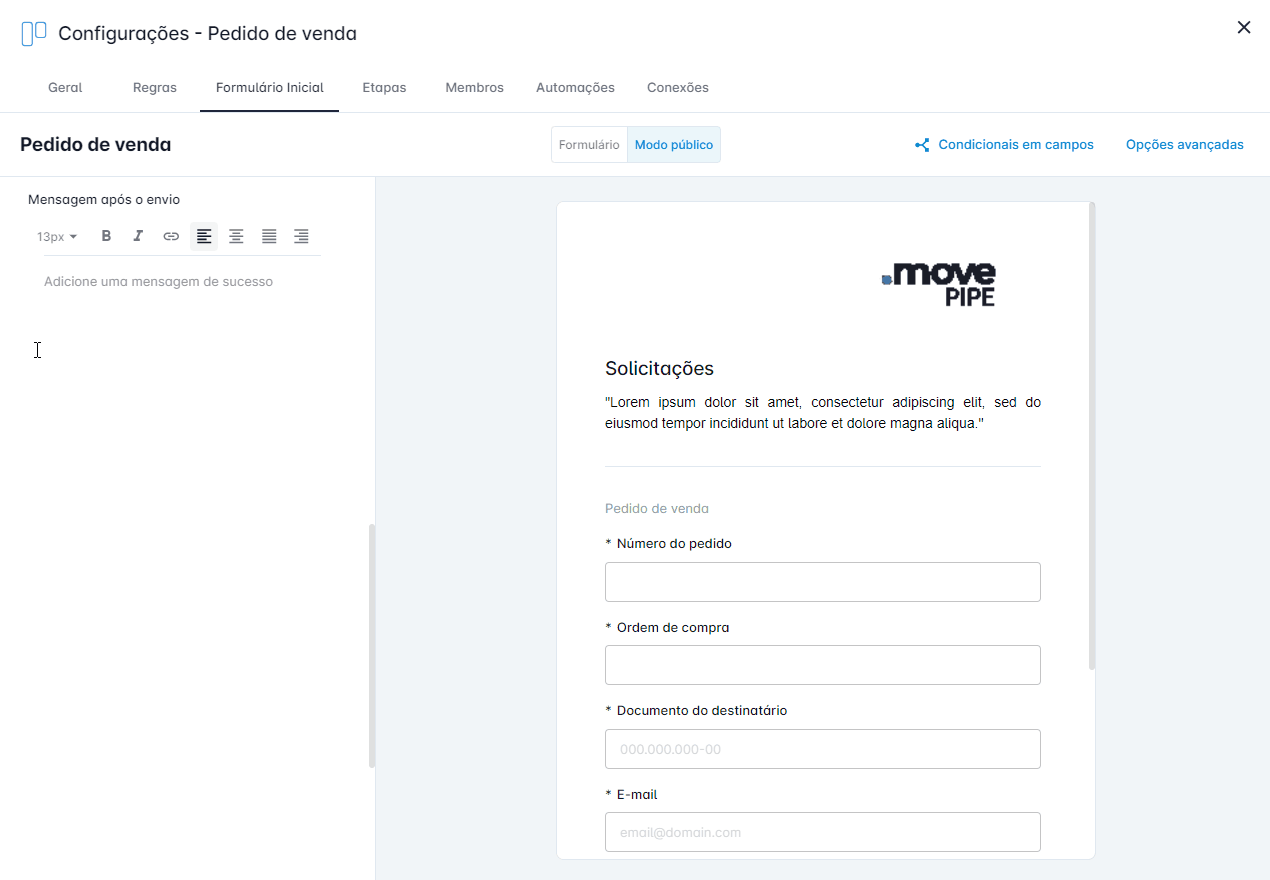Open the Automações tab

click(x=575, y=87)
